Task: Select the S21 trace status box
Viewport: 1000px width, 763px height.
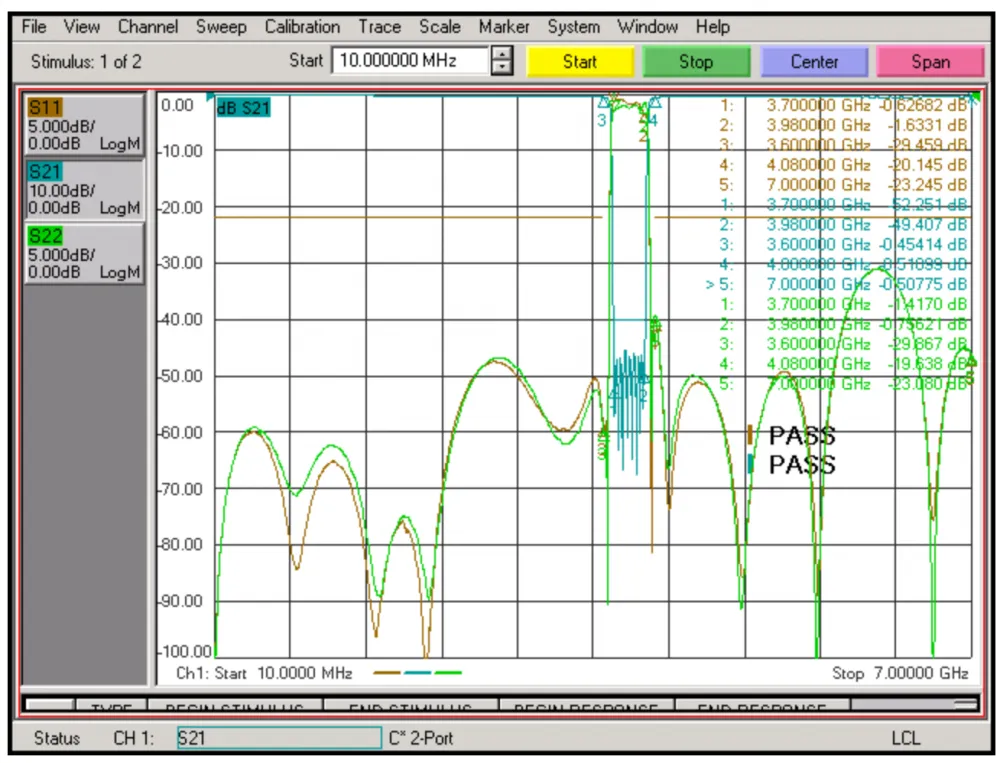Action: [x=84, y=189]
